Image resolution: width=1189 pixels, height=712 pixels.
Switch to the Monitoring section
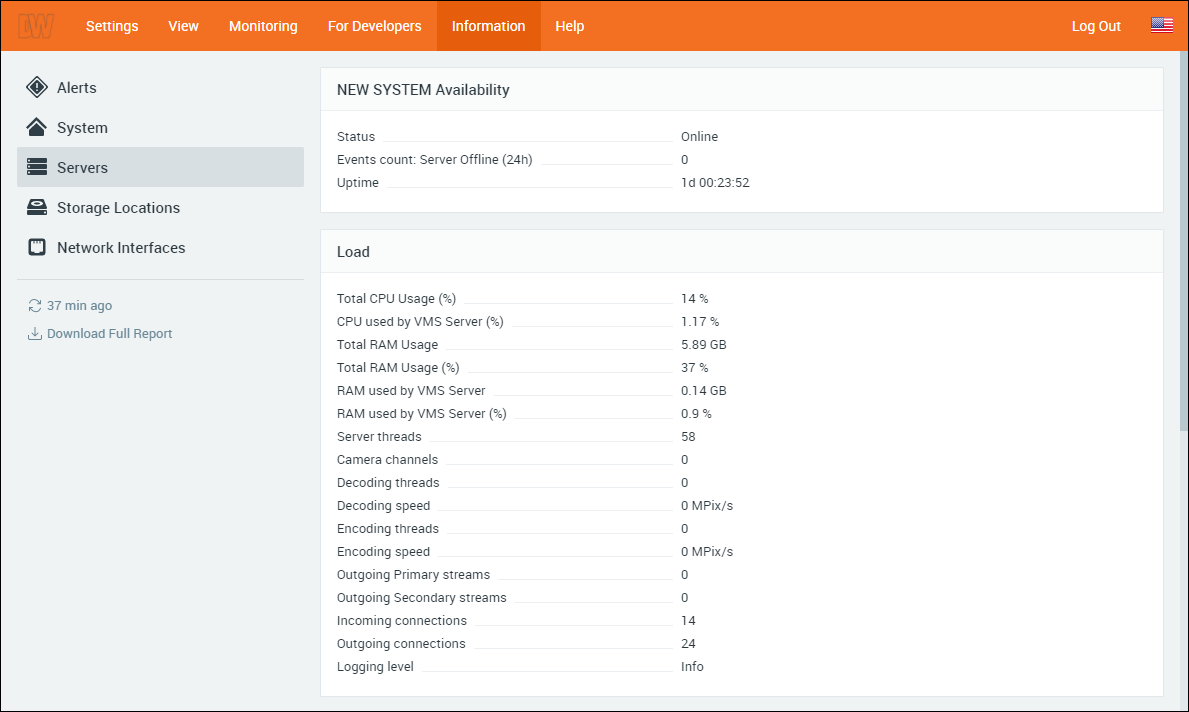click(x=263, y=26)
